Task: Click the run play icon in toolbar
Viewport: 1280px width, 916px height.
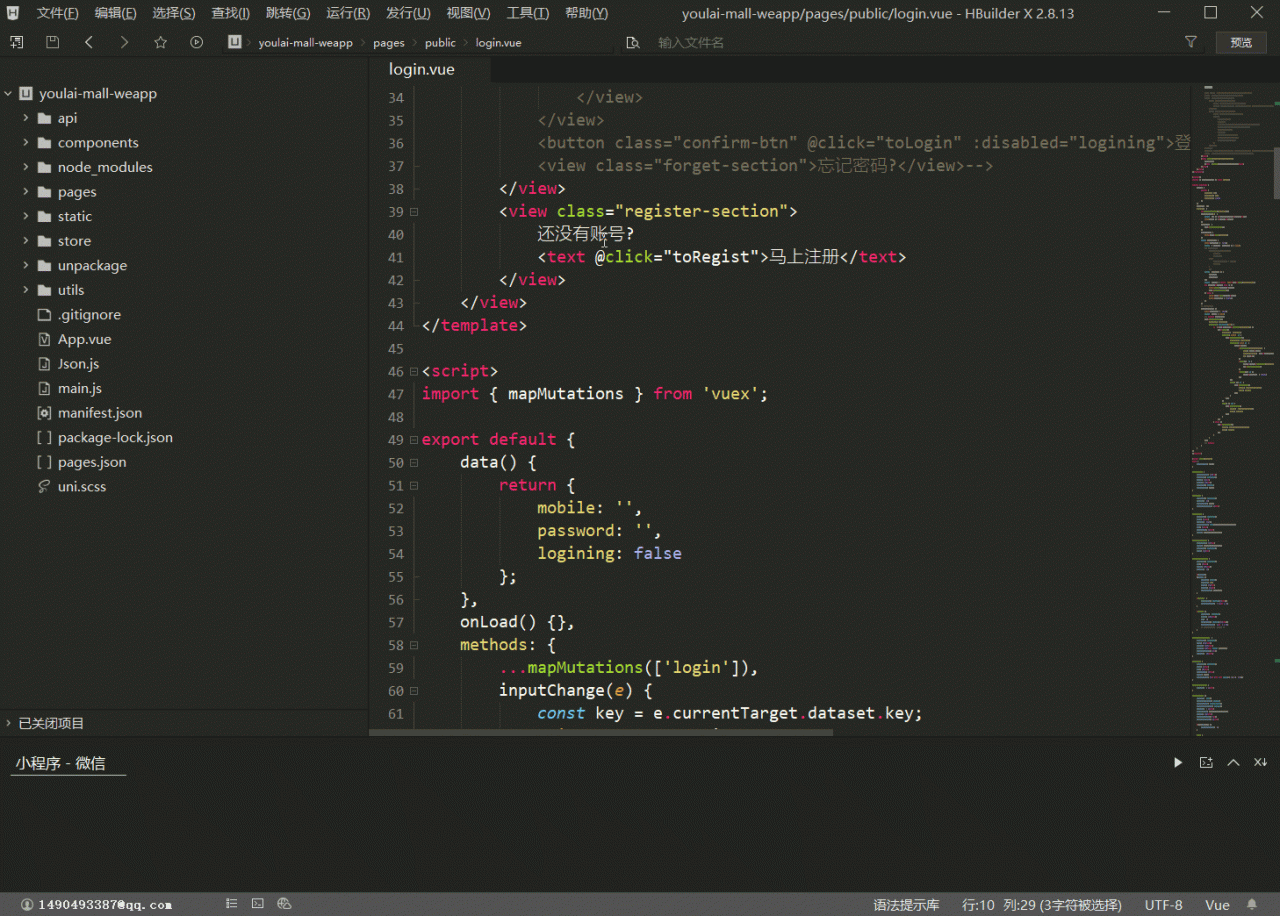Action: tap(196, 42)
